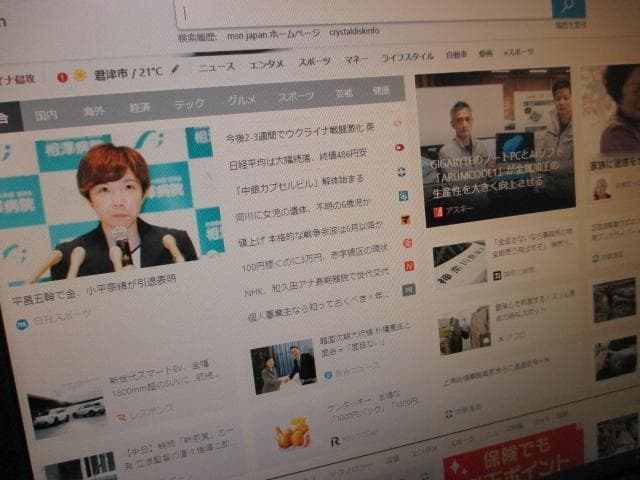Screen dimensions: 640x480
Task: Click the red weather alert icon
Action: tap(62, 77)
